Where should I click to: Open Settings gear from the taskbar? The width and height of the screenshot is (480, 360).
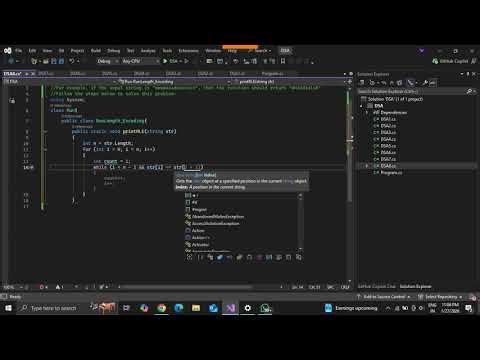[248, 308]
